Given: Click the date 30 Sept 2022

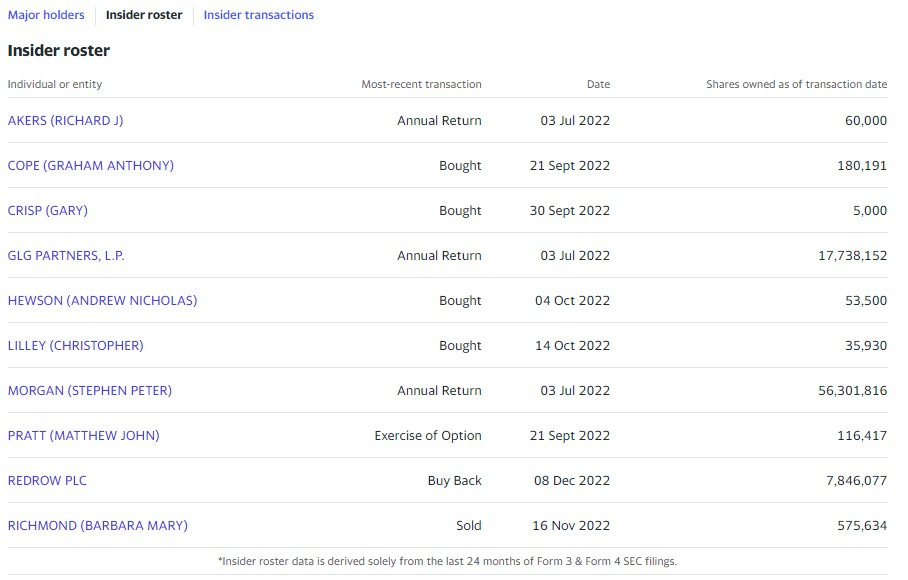Looking at the screenshot, I should coord(570,211).
